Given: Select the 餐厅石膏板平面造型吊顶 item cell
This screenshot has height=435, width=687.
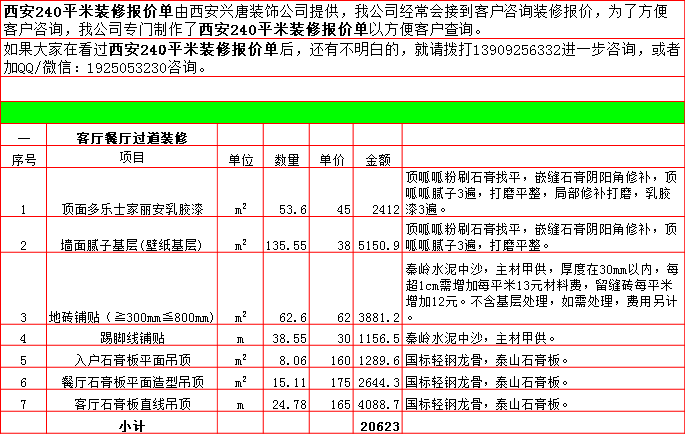Looking at the screenshot, I should click(132, 382).
